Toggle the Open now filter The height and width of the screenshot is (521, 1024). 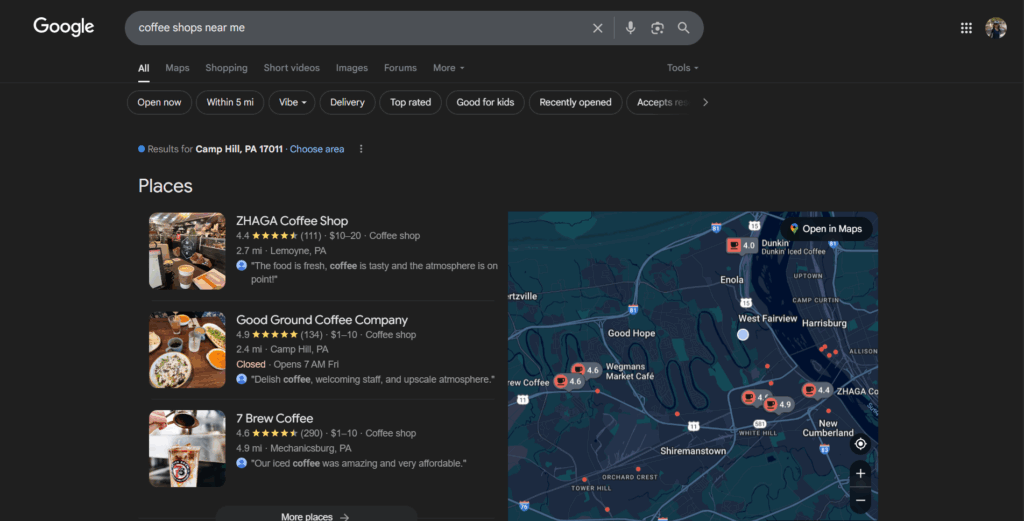[159, 103]
